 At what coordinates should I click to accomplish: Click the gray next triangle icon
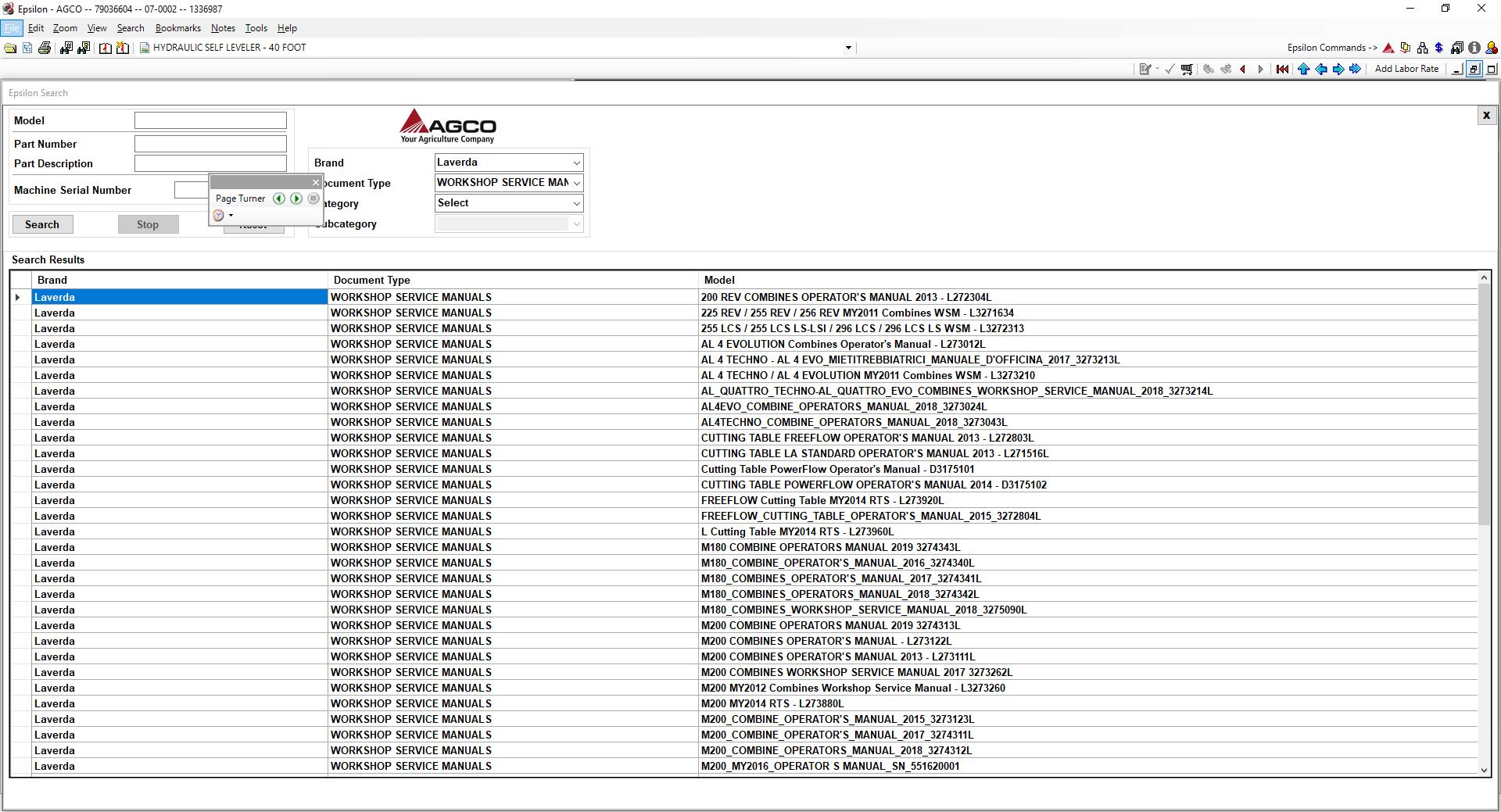(1260, 70)
